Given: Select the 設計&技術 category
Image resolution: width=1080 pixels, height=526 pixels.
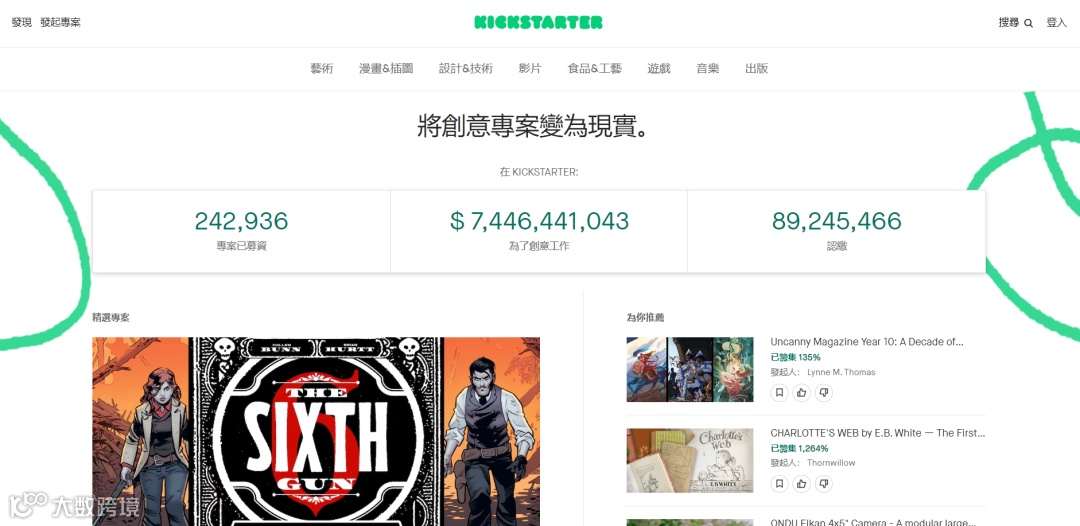Looking at the screenshot, I should tap(466, 68).
